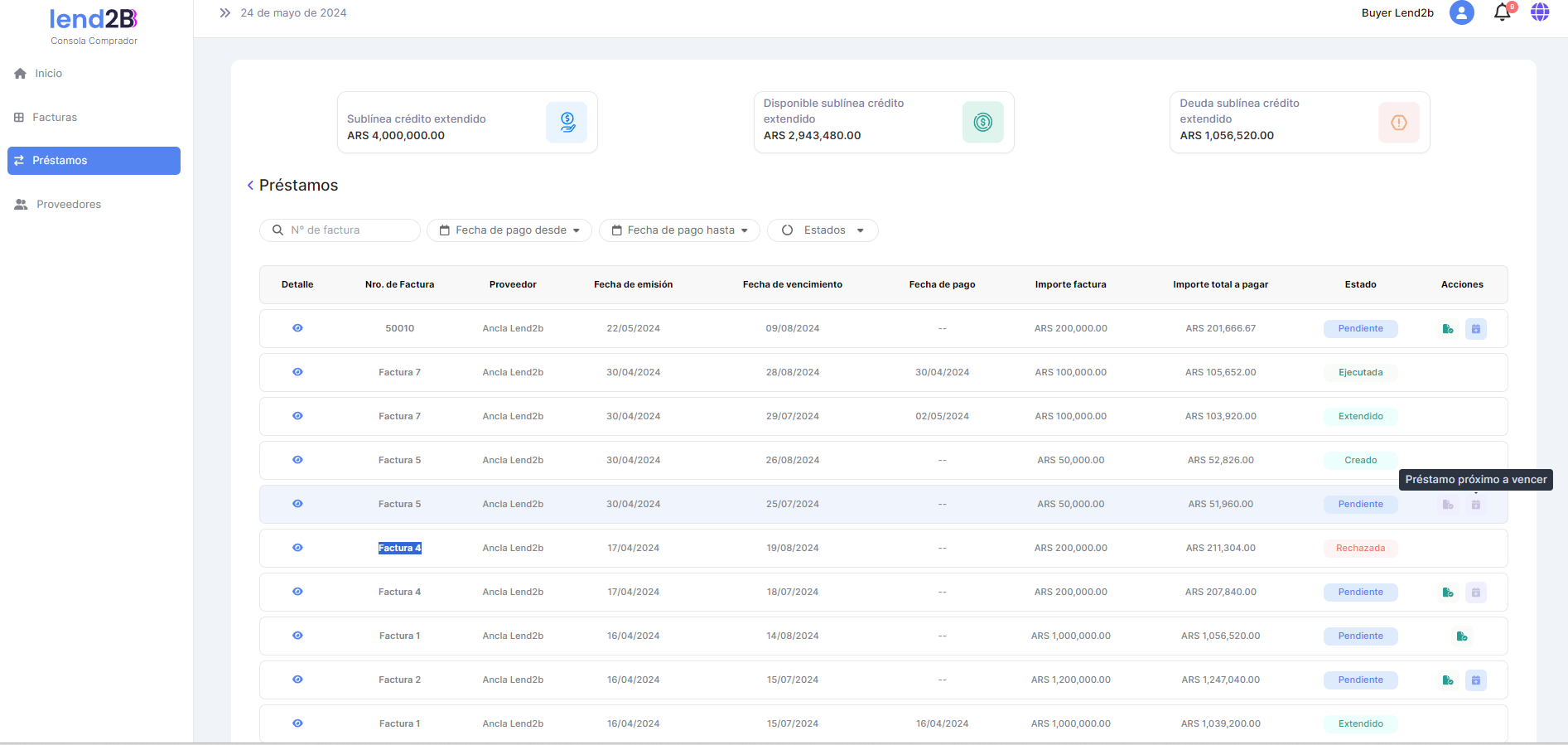Click the back chevron beside Préstamos title
The width and height of the screenshot is (1568, 745).
pos(250,186)
